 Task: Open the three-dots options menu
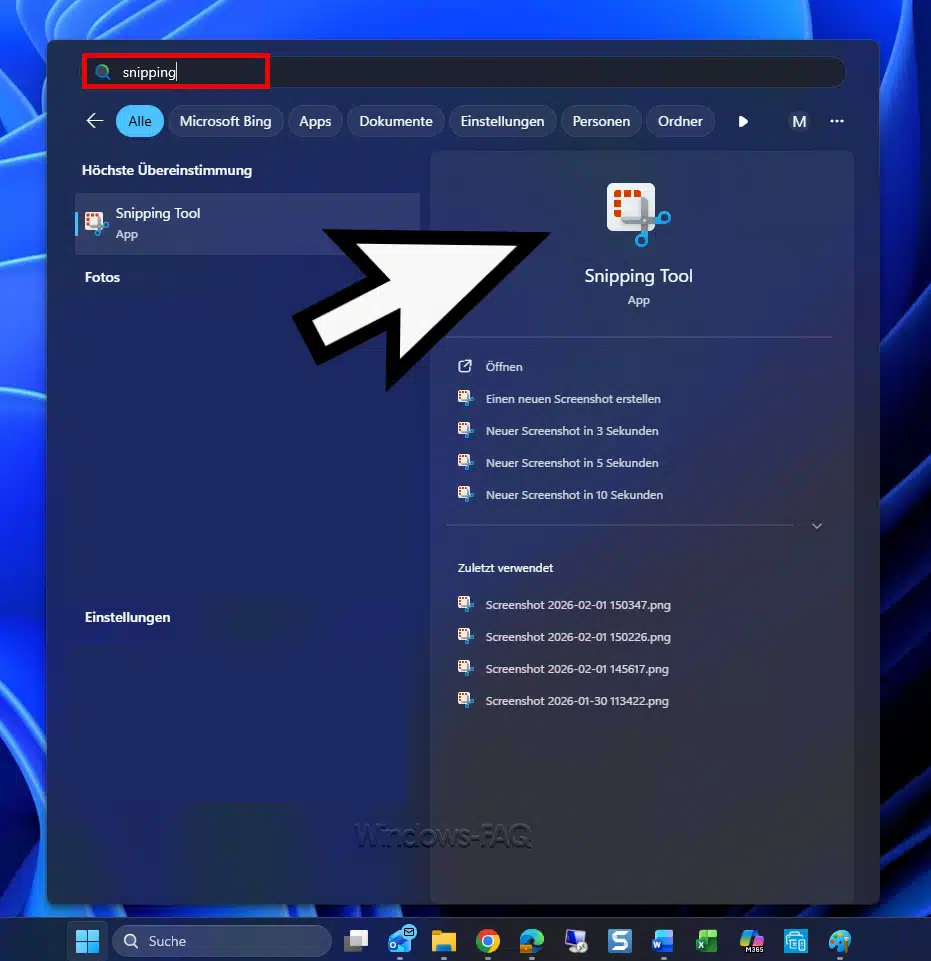click(837, 121)
